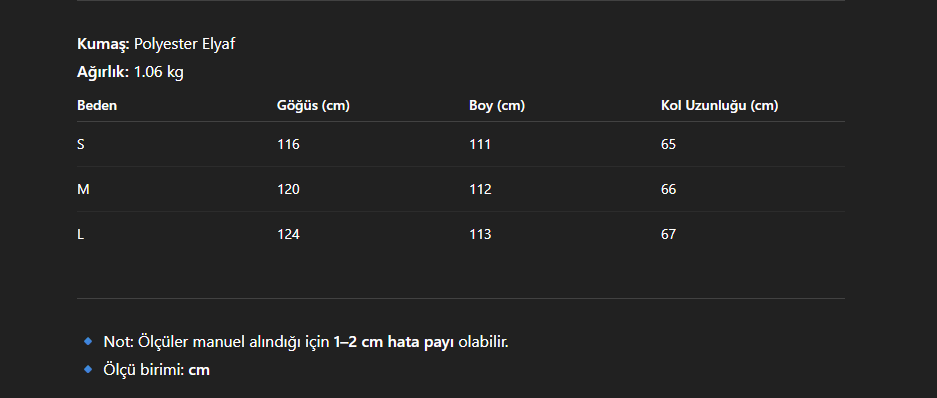This screenshot has height=398, width=937.
Task: Click the blue diamond bullet beside Not
Action: (x=88, y=341)
